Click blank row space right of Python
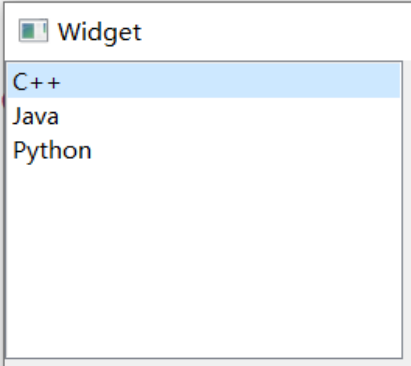 (247, 150)
